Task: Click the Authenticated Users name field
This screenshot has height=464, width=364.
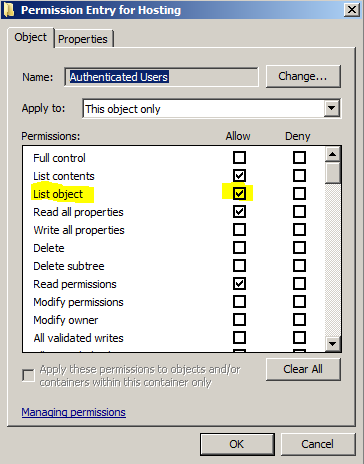Action: tap(161, 77)
